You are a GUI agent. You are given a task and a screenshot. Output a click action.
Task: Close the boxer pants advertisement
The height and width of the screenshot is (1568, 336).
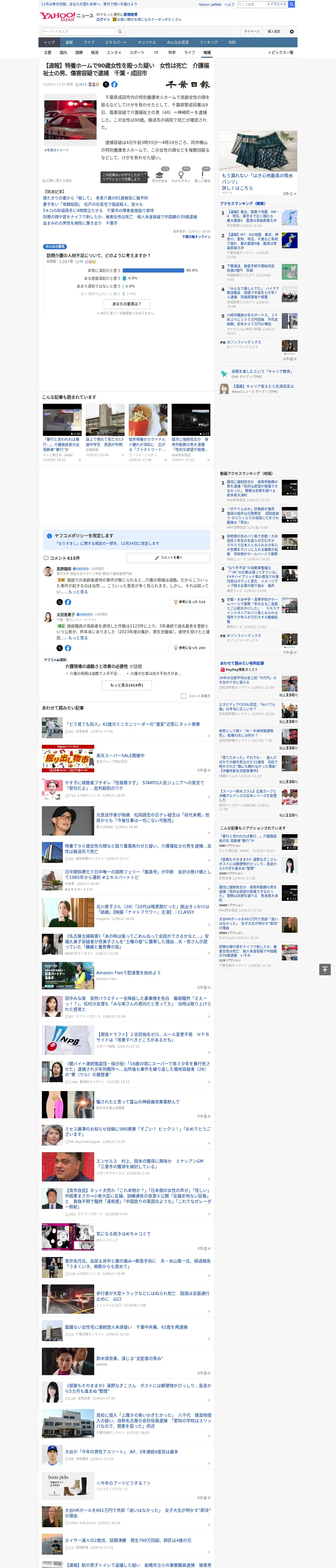pos(295,194)
